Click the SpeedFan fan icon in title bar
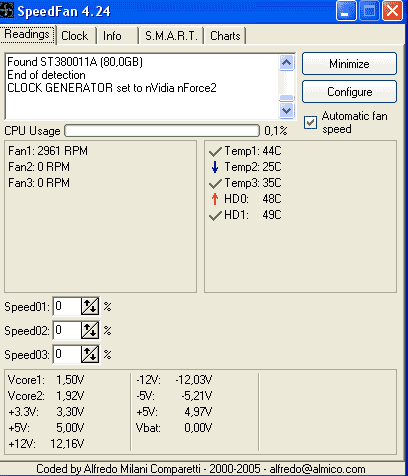Viewport: 408px width, 476px height. point(7,10)
